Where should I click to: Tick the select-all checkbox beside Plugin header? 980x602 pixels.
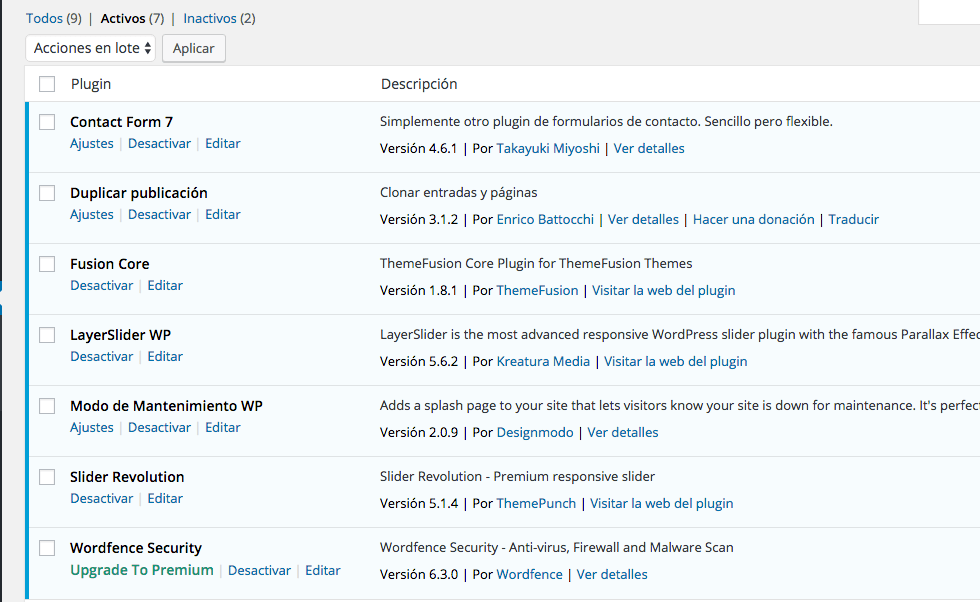click(47, 84)
